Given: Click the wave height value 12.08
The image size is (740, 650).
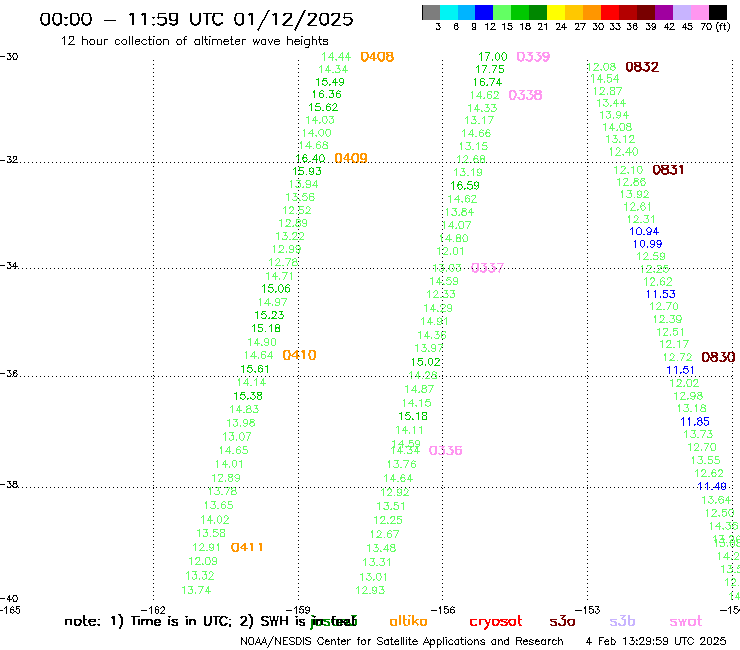Looking at the screenshot, I should point(602,67).
